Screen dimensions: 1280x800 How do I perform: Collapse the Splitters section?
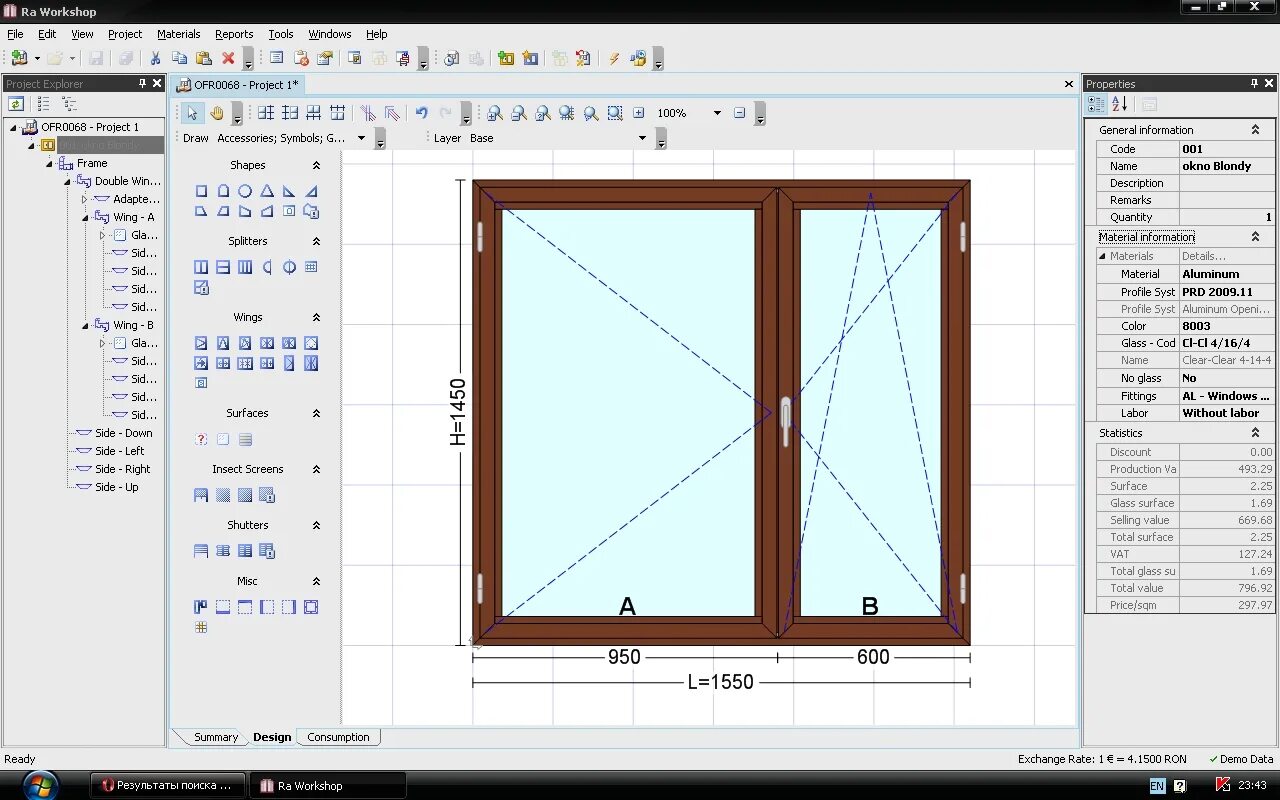[316, 241]
